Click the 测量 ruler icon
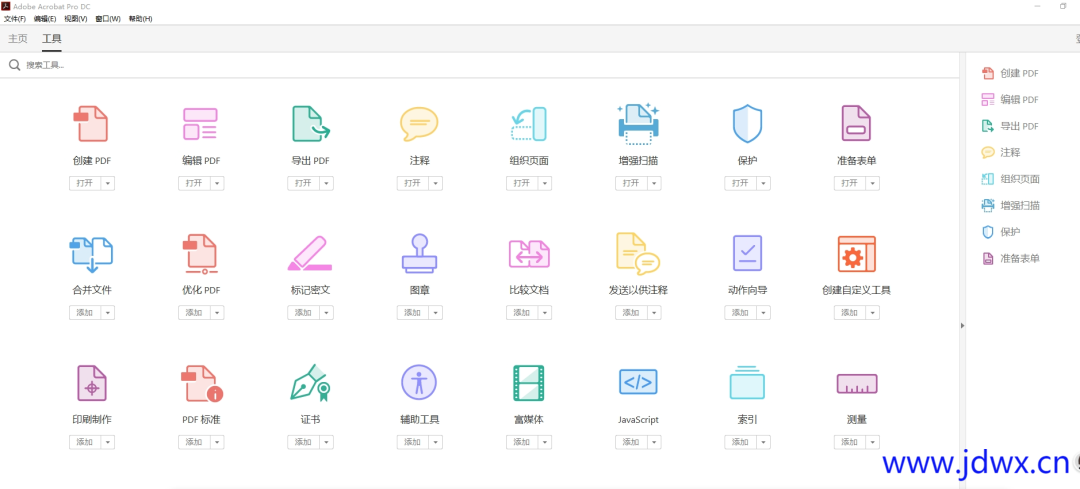The width and height of the screenshot is (1080, 489). [x=856, y=384]
